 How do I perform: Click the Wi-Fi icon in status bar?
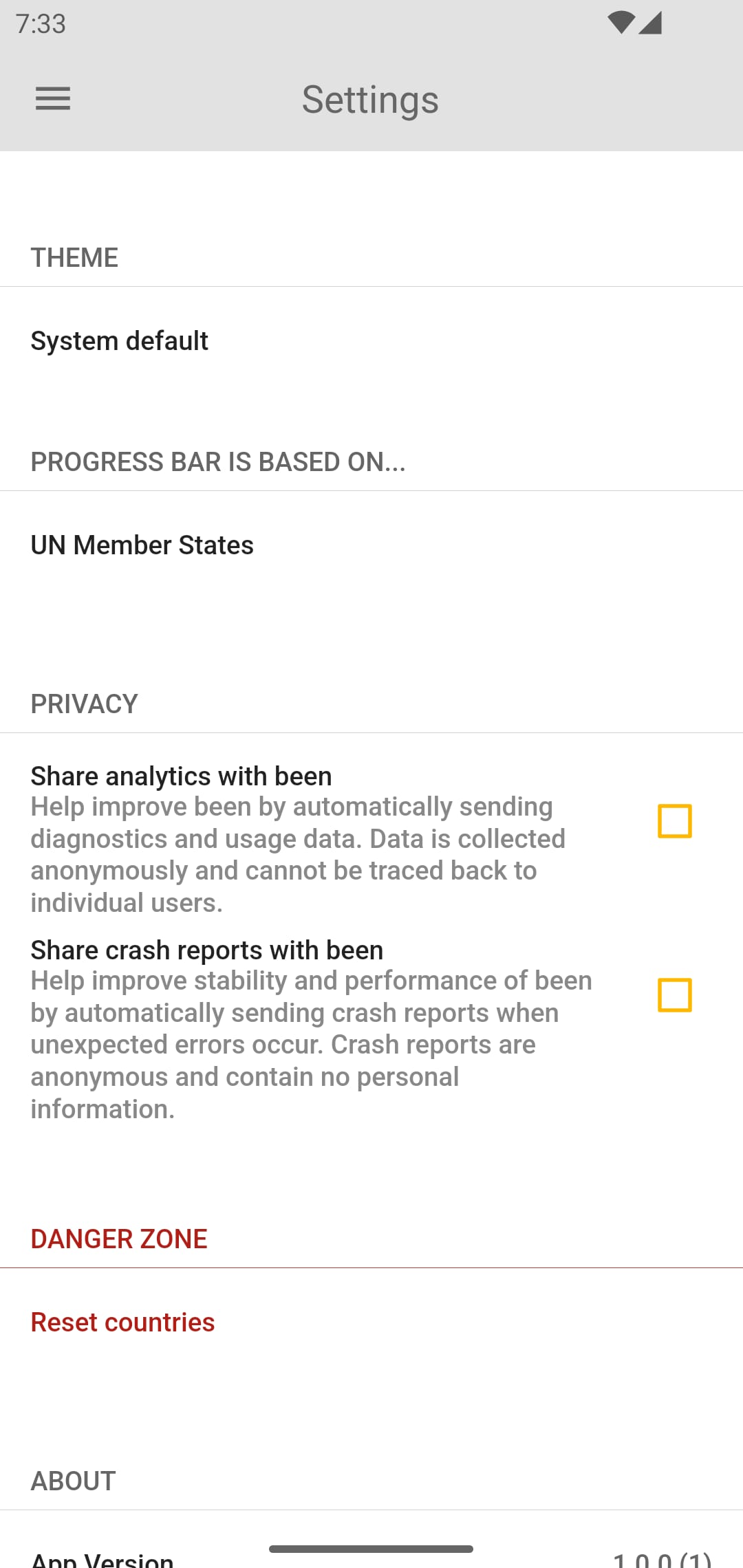(x=621, y=23)
